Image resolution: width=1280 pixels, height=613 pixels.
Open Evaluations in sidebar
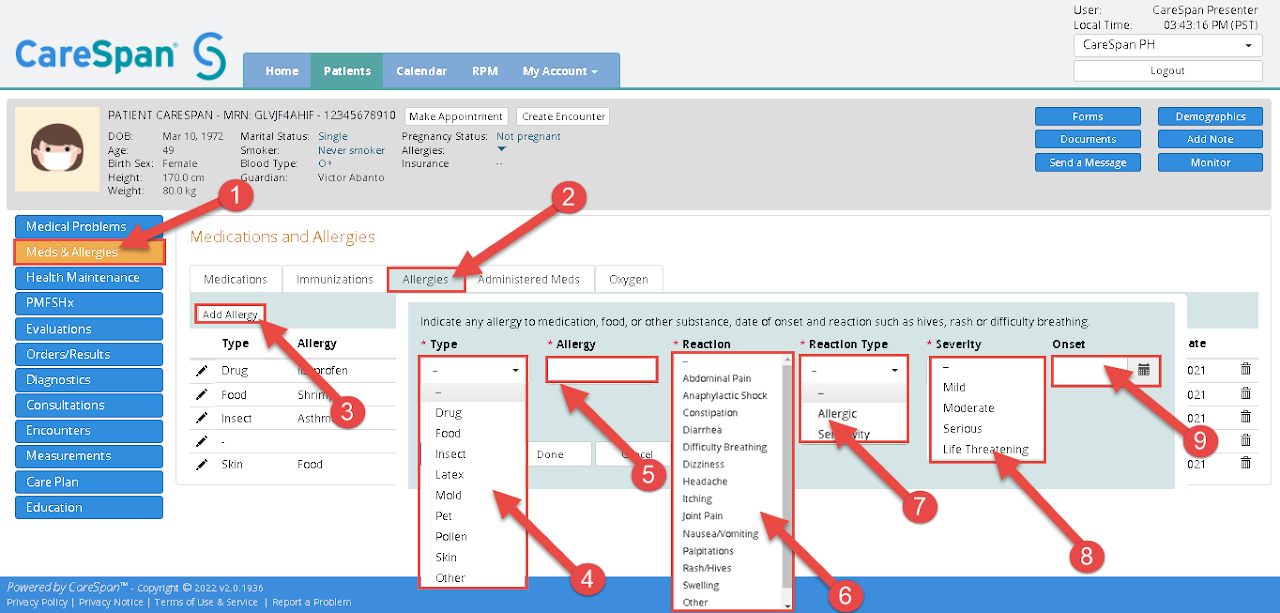[89, 328]
